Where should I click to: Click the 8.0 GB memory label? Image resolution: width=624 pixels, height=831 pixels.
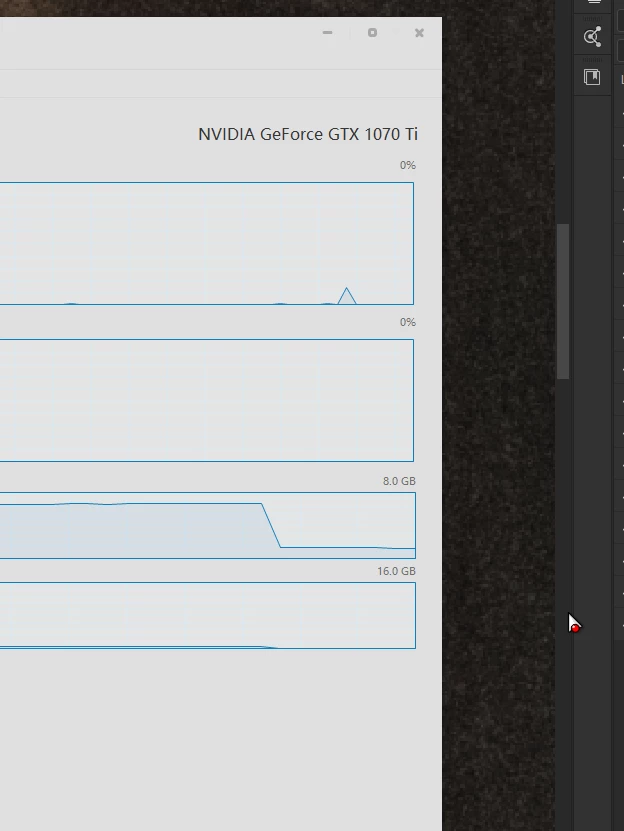click(x=399, y=481)
